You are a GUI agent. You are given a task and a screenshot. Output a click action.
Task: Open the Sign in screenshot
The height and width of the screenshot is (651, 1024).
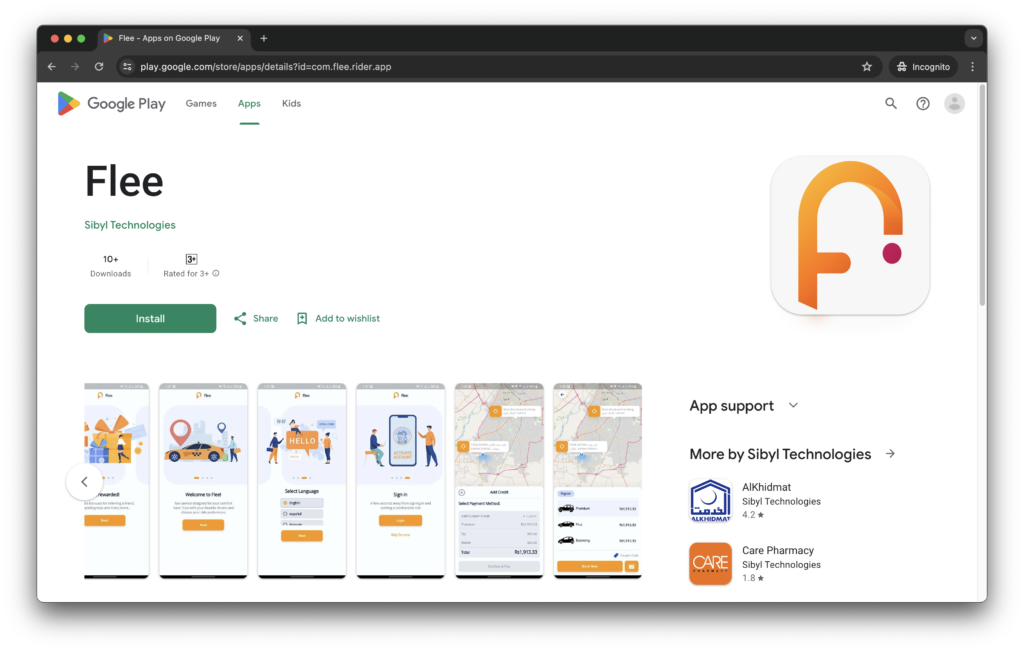coord(400,481)
